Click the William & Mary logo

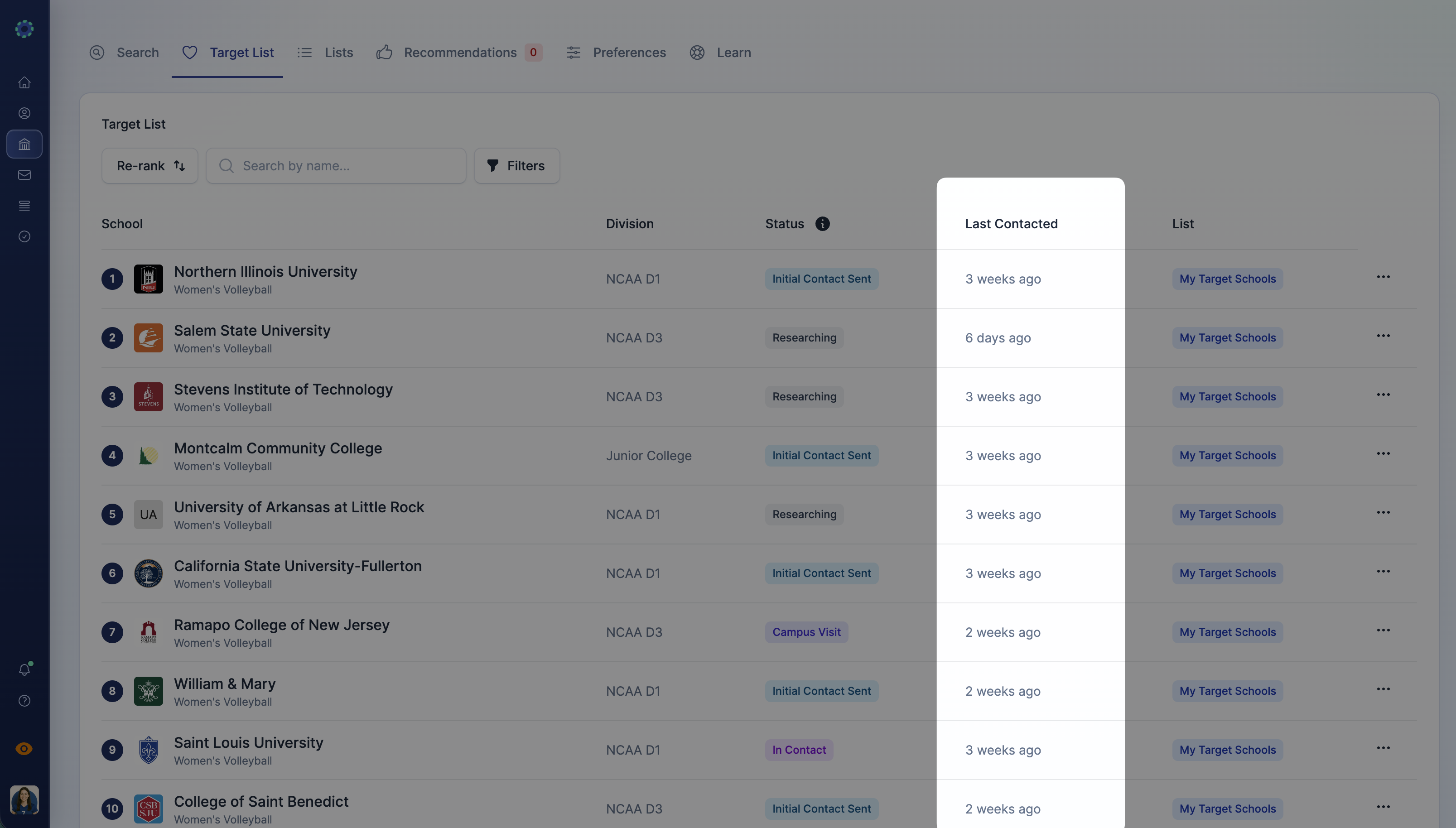click(149, 691)
